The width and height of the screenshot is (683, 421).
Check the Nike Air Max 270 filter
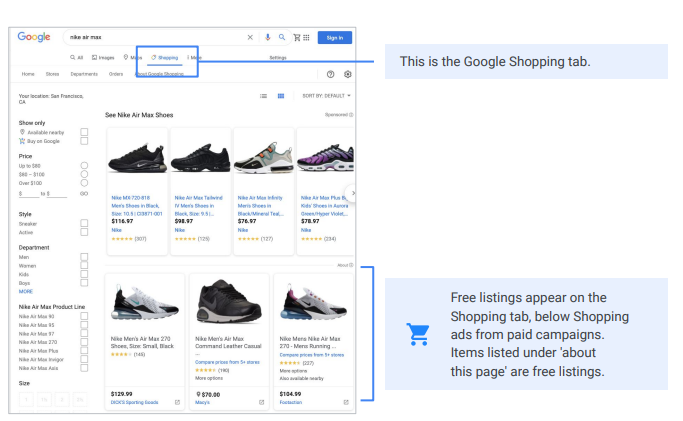[x=84, y=342]
